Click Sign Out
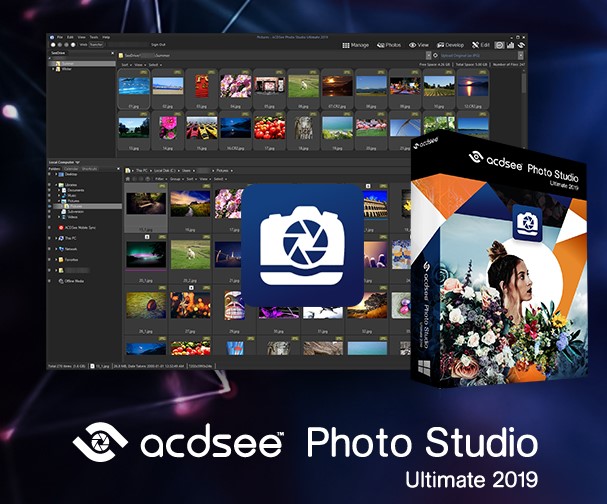 pos(158,45)
